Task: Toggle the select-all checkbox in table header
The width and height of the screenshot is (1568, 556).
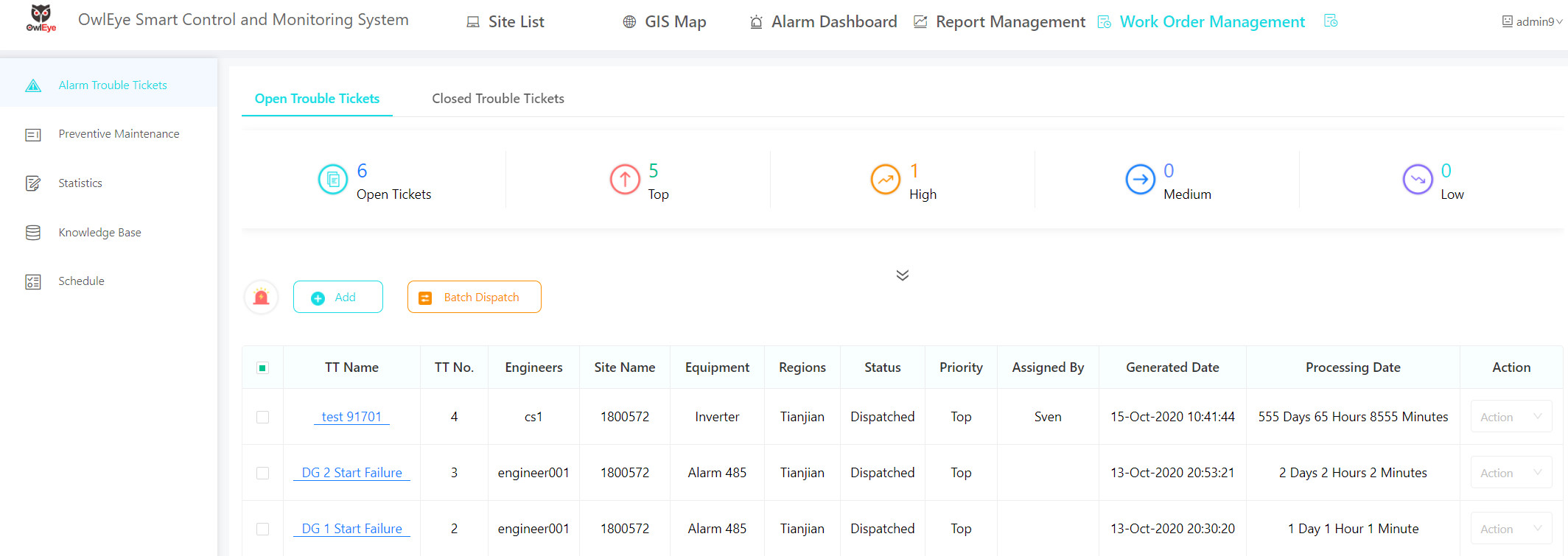Action: [x=262, y=368]
